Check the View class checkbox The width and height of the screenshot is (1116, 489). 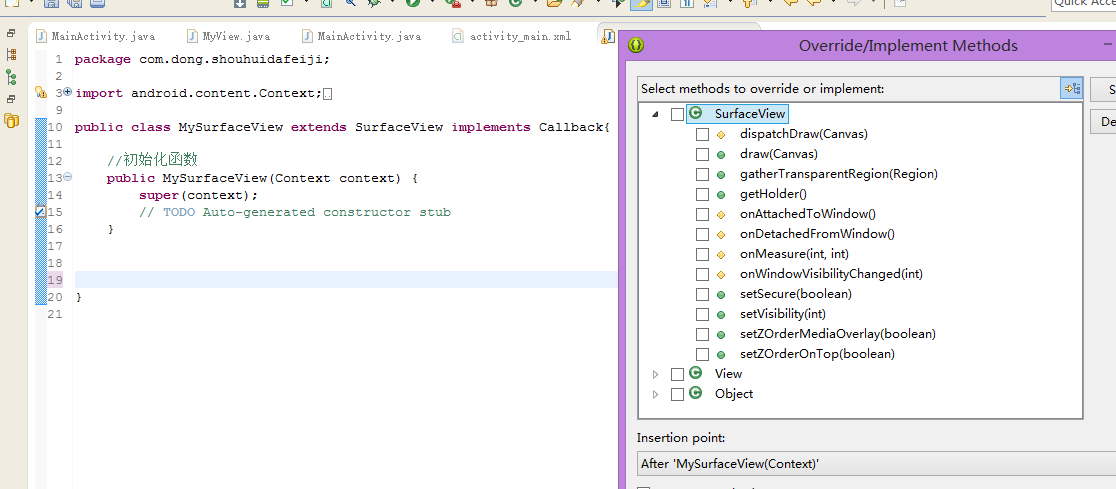(x=677, y=374)
